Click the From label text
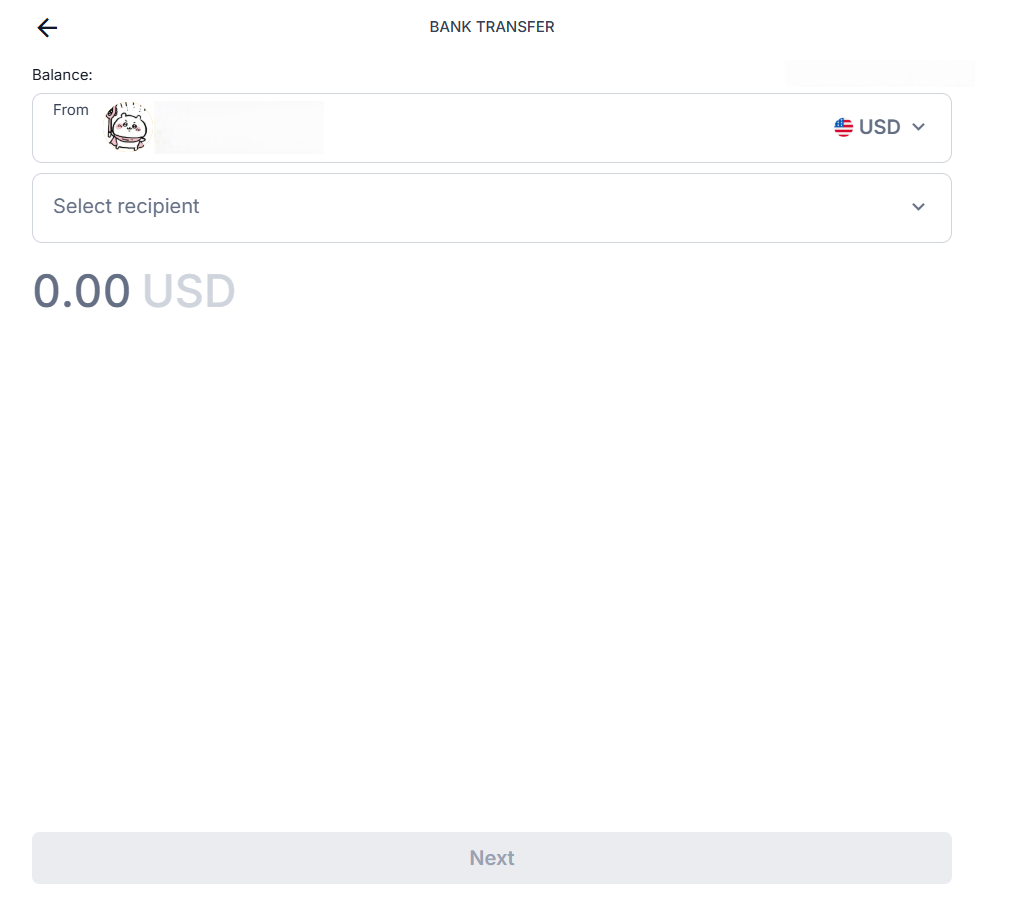This screenshot has height=902, width=1011. tap(71, 110)
